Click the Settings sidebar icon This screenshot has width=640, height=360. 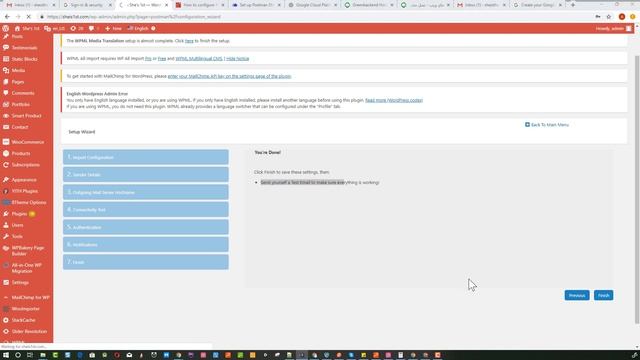tap(6, 282)
